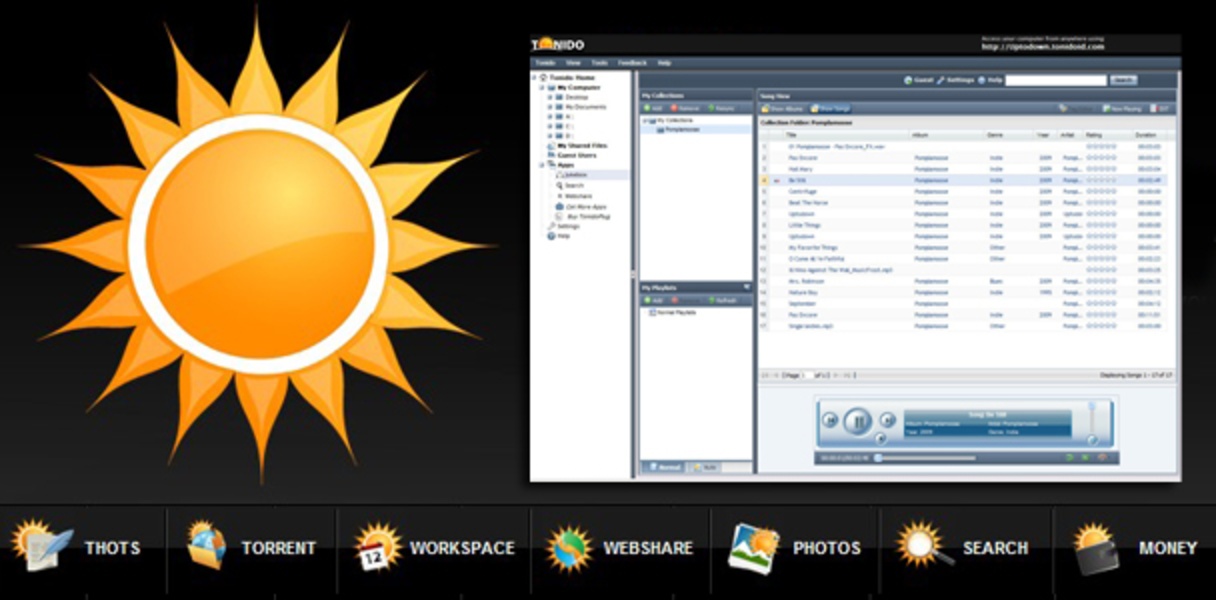1216x600 pixels.
Task: Open the Feedback menu
Action: 632,62
